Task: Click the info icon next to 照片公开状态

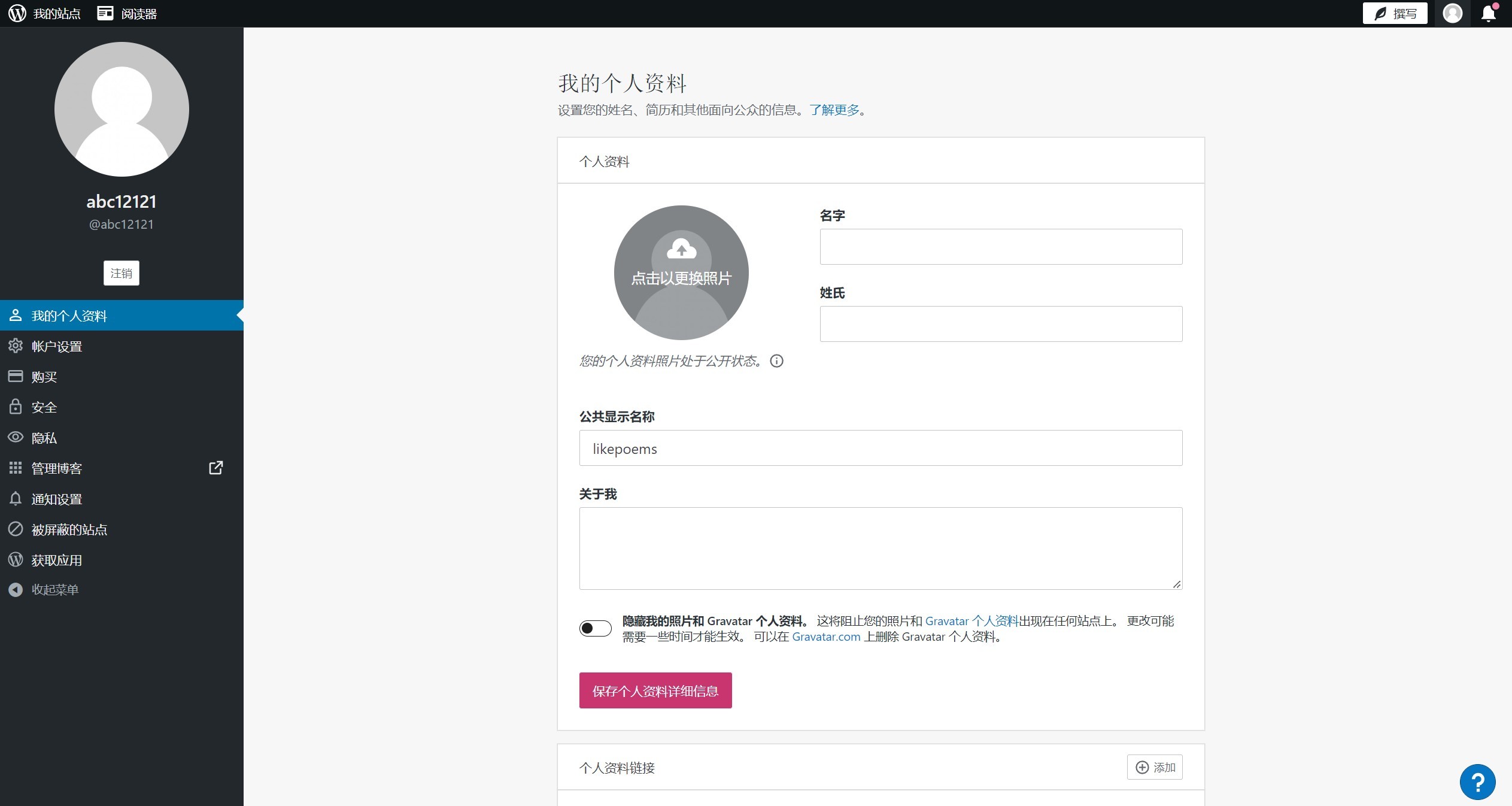Action: [776, 361]
